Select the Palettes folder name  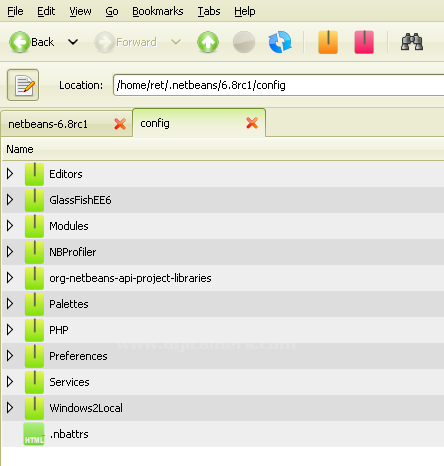tap(69, 304)
